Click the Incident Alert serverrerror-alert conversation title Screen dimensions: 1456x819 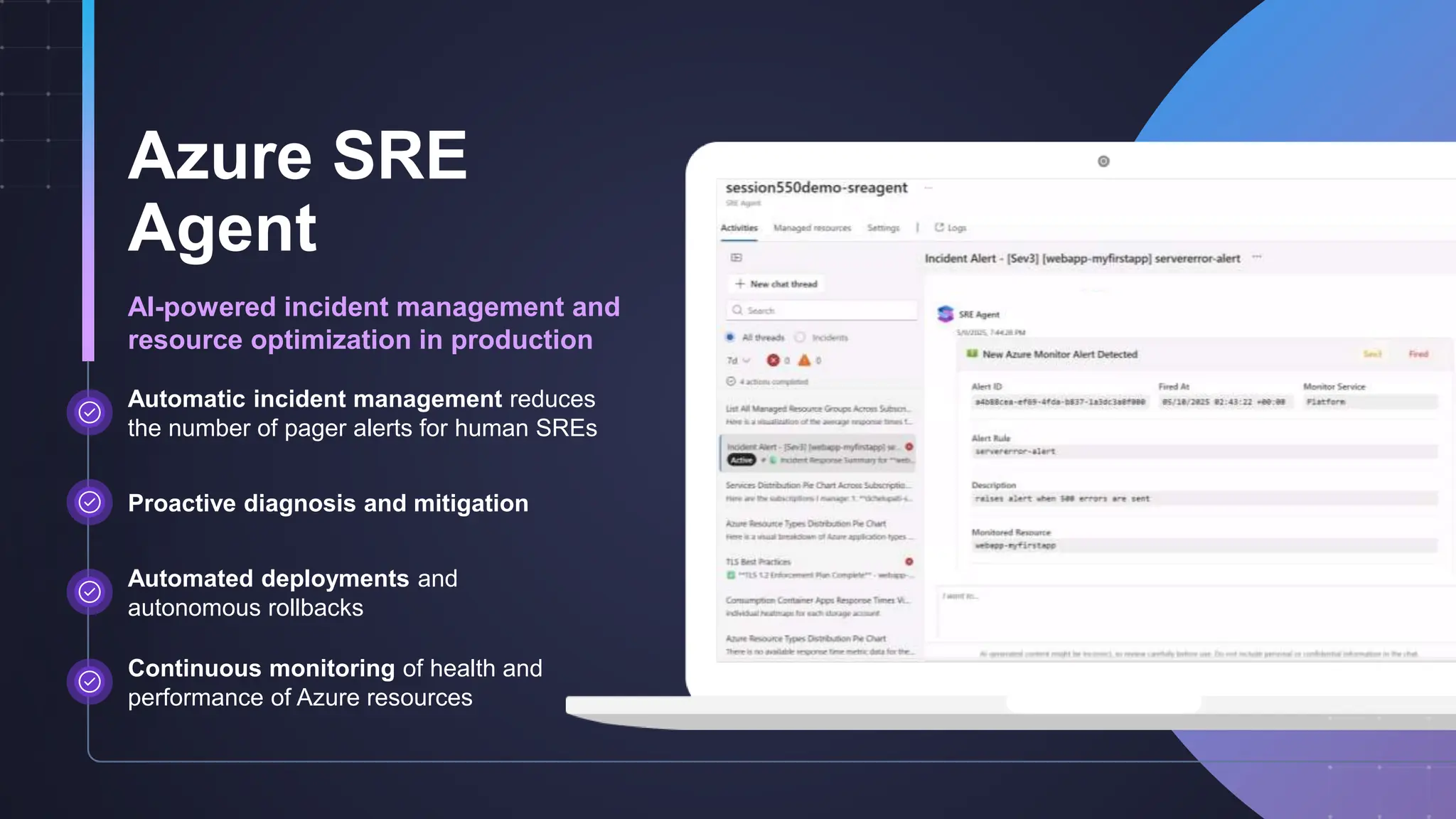1082,259
